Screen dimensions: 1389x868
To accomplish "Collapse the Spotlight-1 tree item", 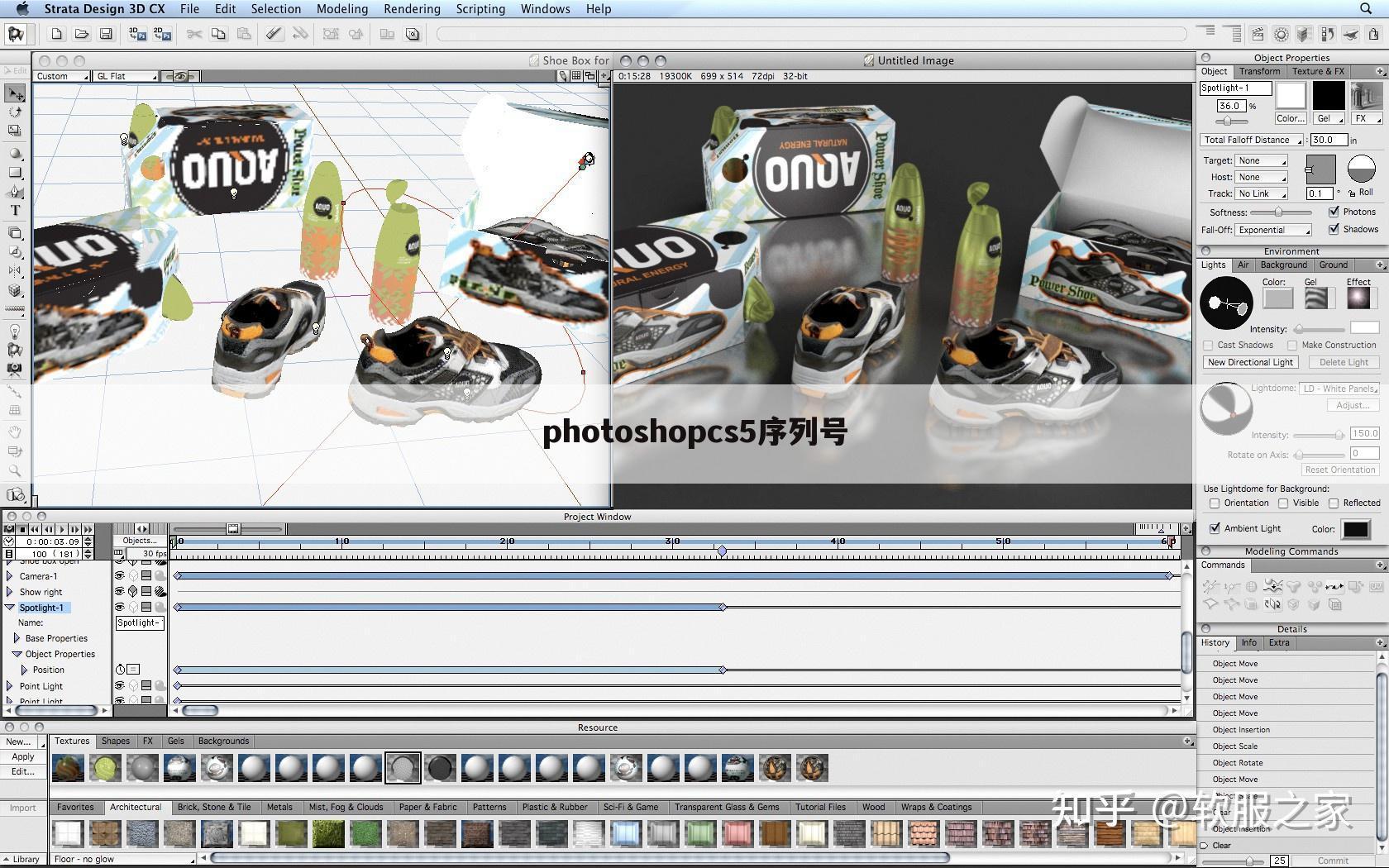I will (10, 608).
